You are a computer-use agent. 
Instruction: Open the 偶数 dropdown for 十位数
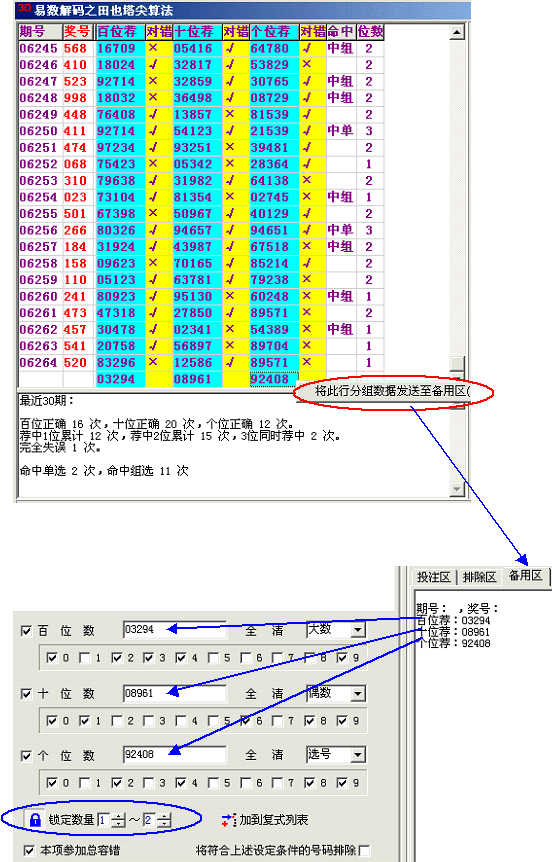[358, 694]
